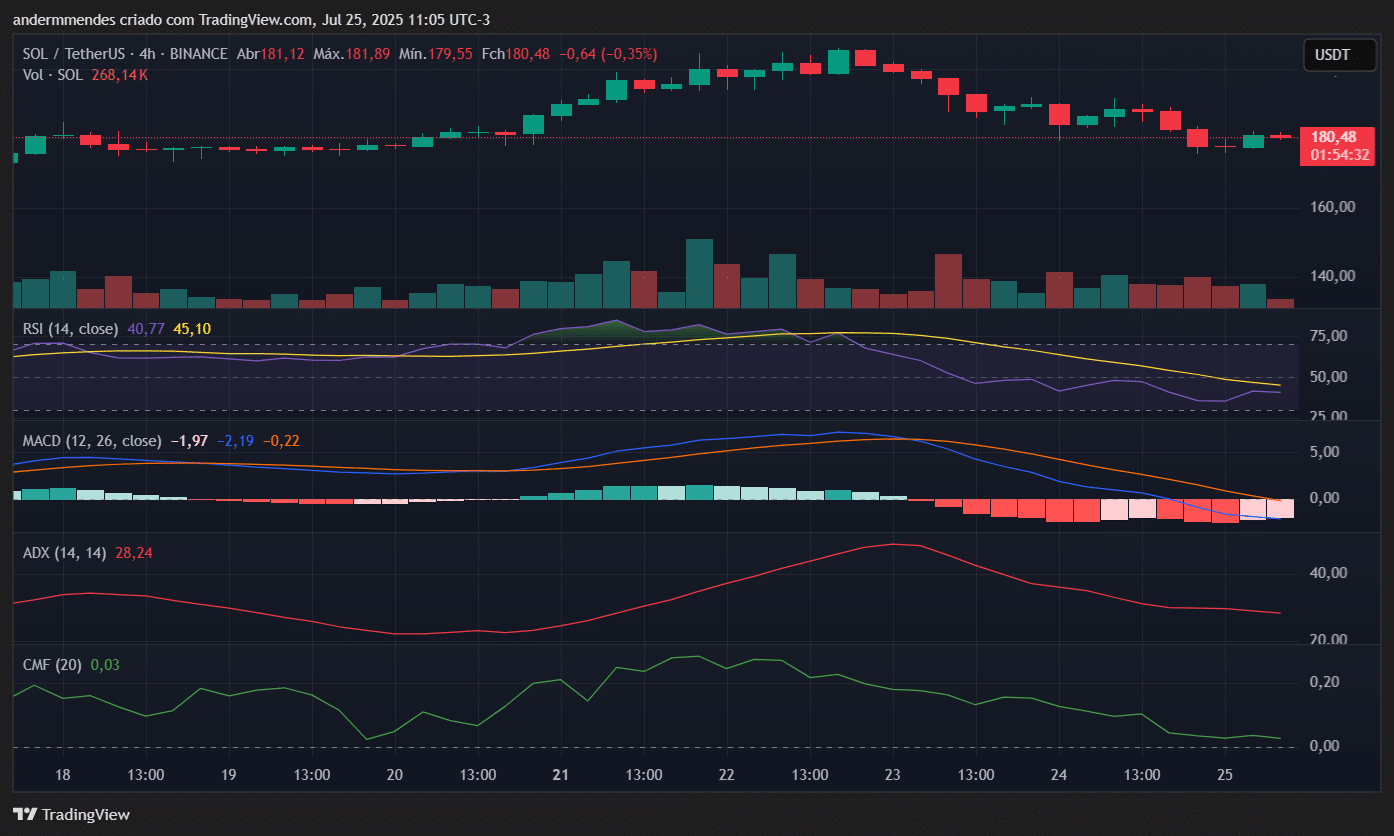Click the 268,14K volume readout
The image size is (1394, 836).
(122, 74)
